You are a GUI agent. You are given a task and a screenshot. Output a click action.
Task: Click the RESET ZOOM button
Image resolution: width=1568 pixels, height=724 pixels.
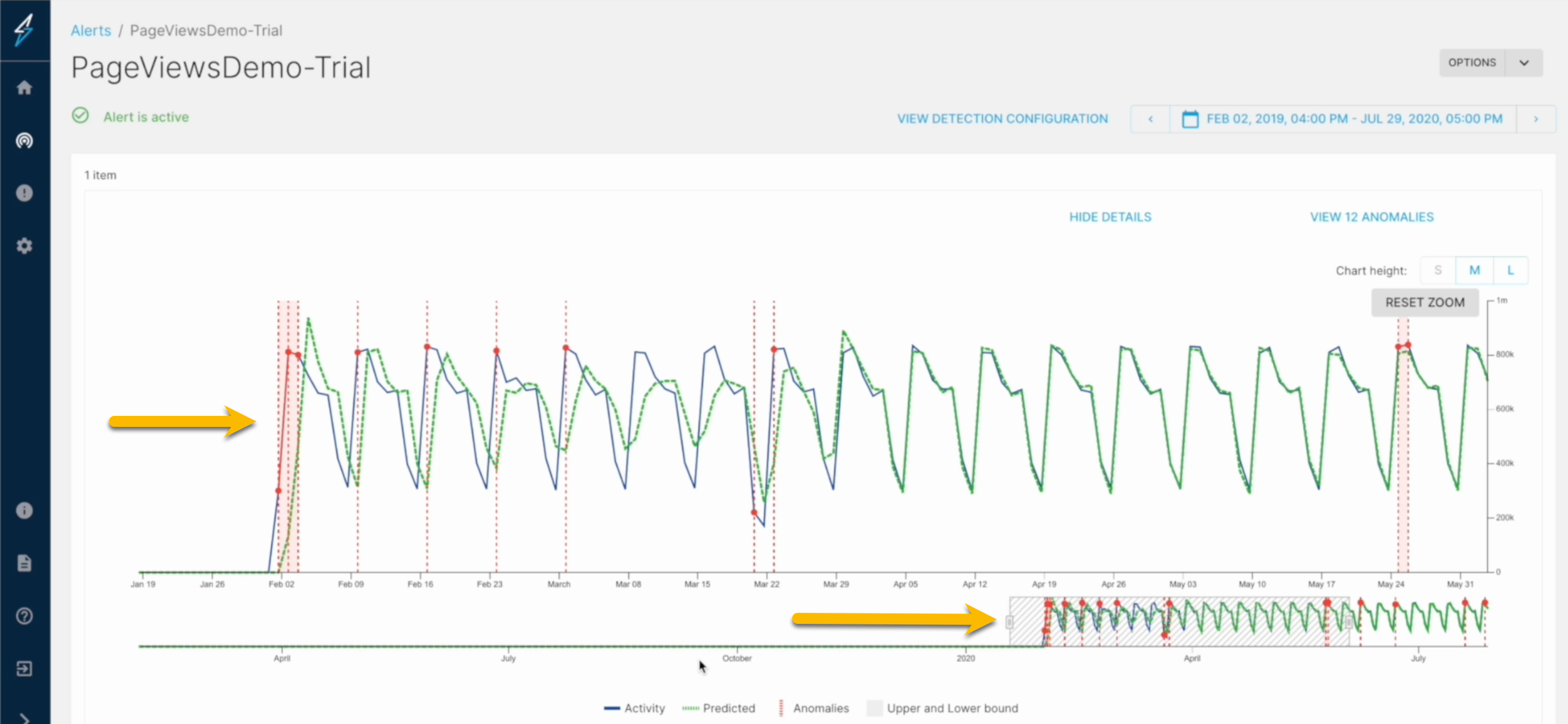pos(1424,303)
